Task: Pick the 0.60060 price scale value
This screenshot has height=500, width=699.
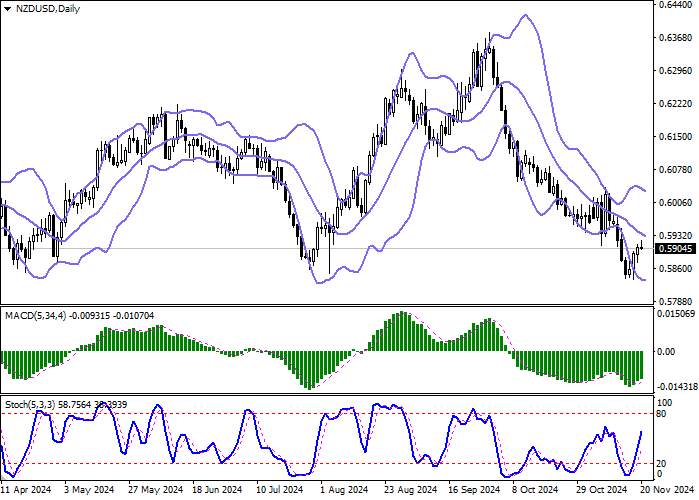Action: [x=676, y=203]
